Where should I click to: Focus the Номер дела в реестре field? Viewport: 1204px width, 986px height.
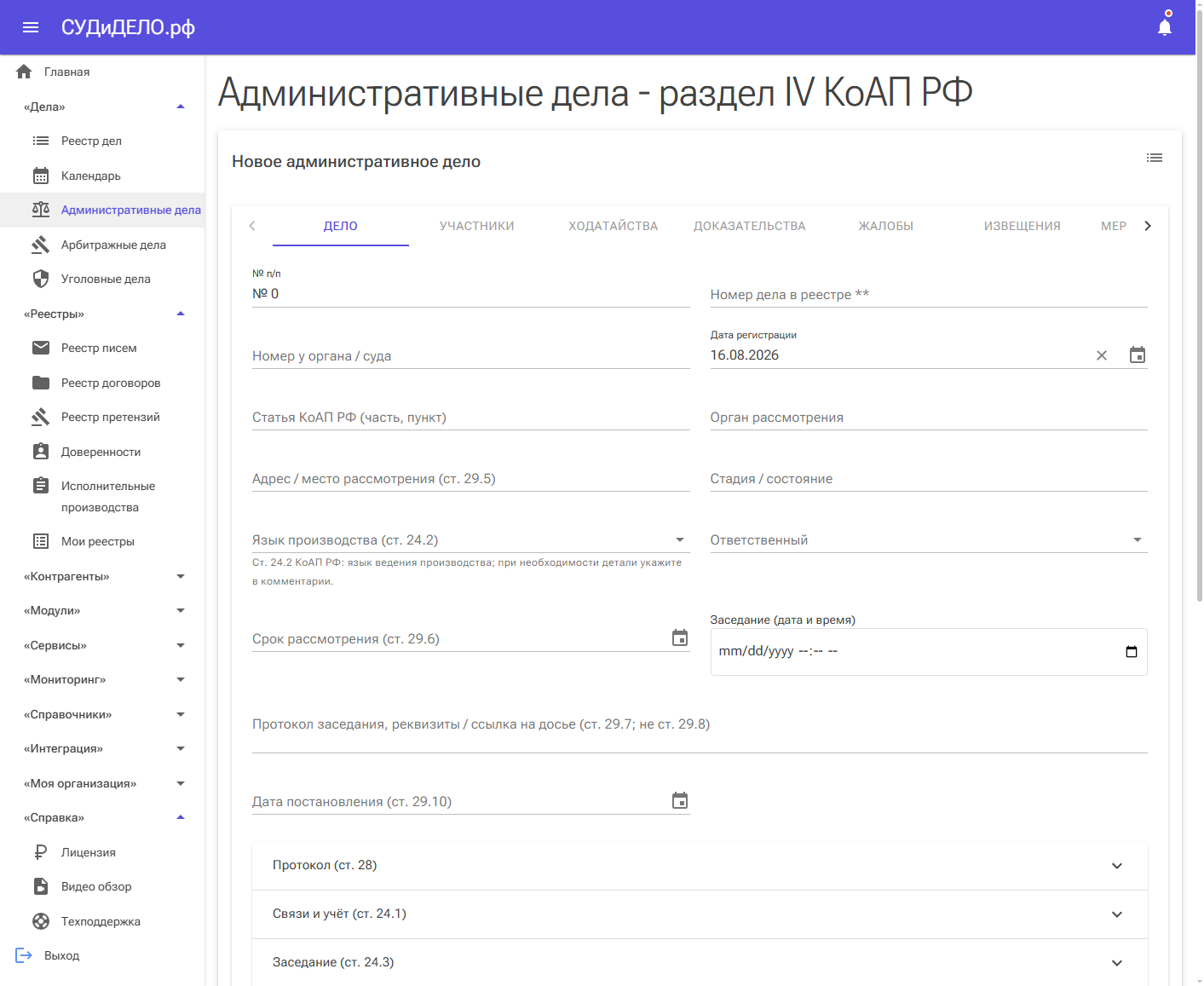929,294
